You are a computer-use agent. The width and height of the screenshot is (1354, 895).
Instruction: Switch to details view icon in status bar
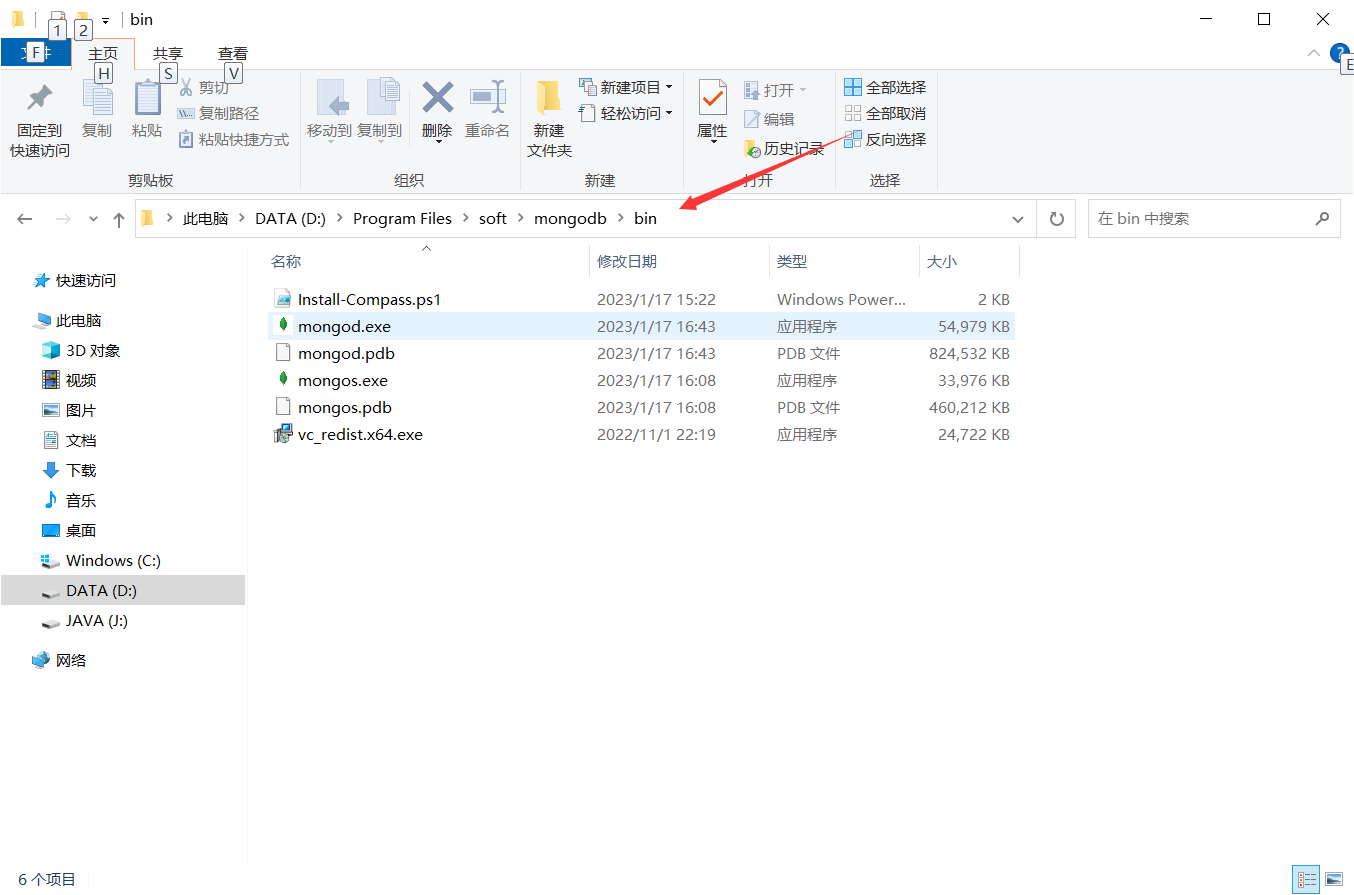coord(1307,880)
